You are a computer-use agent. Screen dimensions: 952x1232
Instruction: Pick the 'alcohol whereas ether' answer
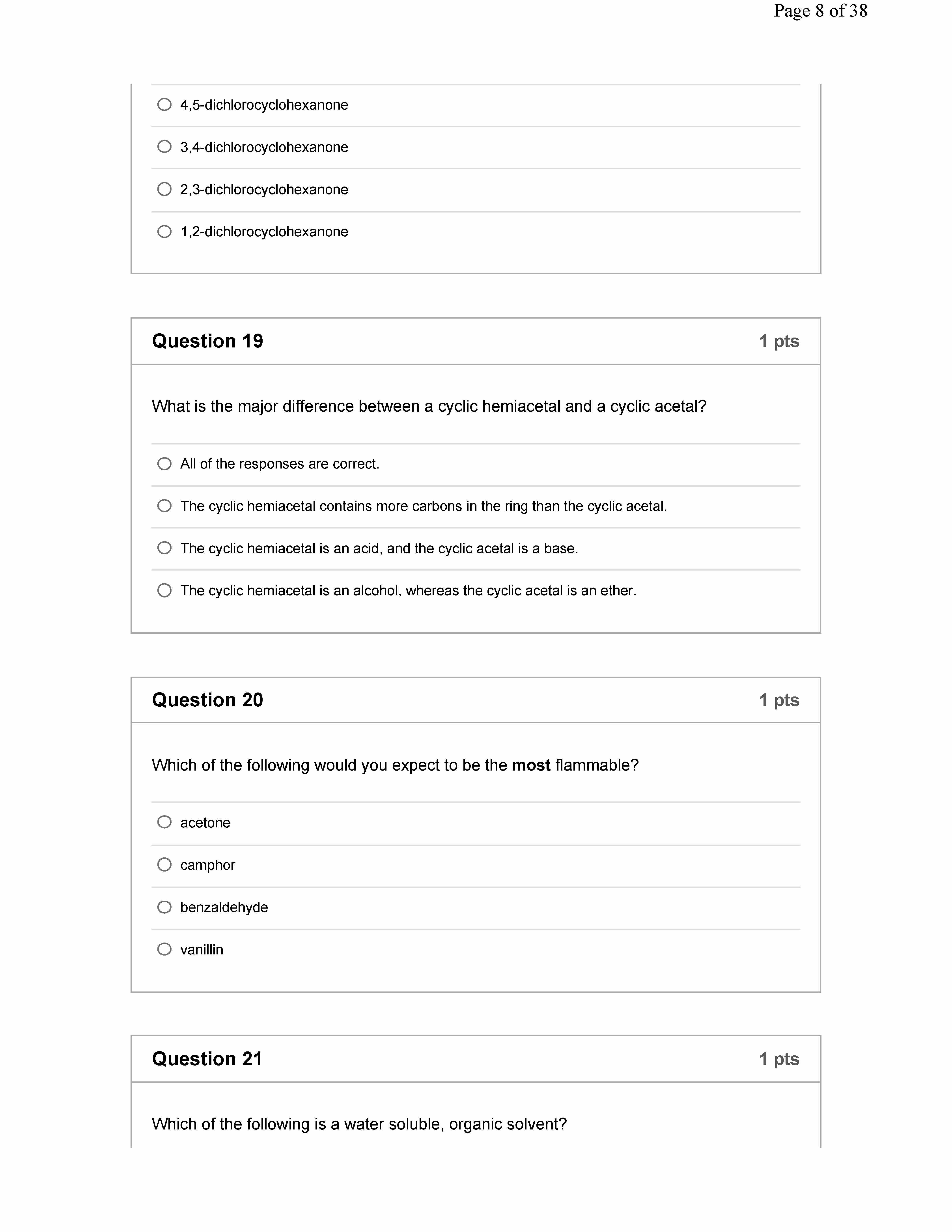click(164, 591)
